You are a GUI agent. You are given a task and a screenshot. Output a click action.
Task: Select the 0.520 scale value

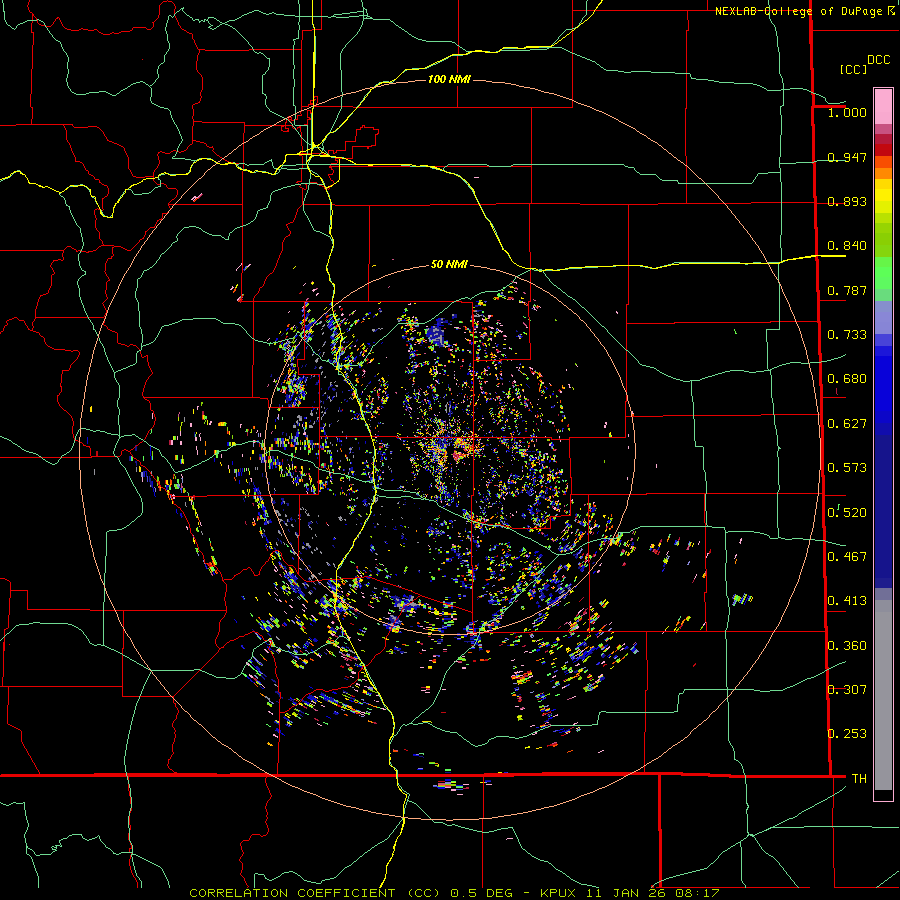click(x=847, y=513)
